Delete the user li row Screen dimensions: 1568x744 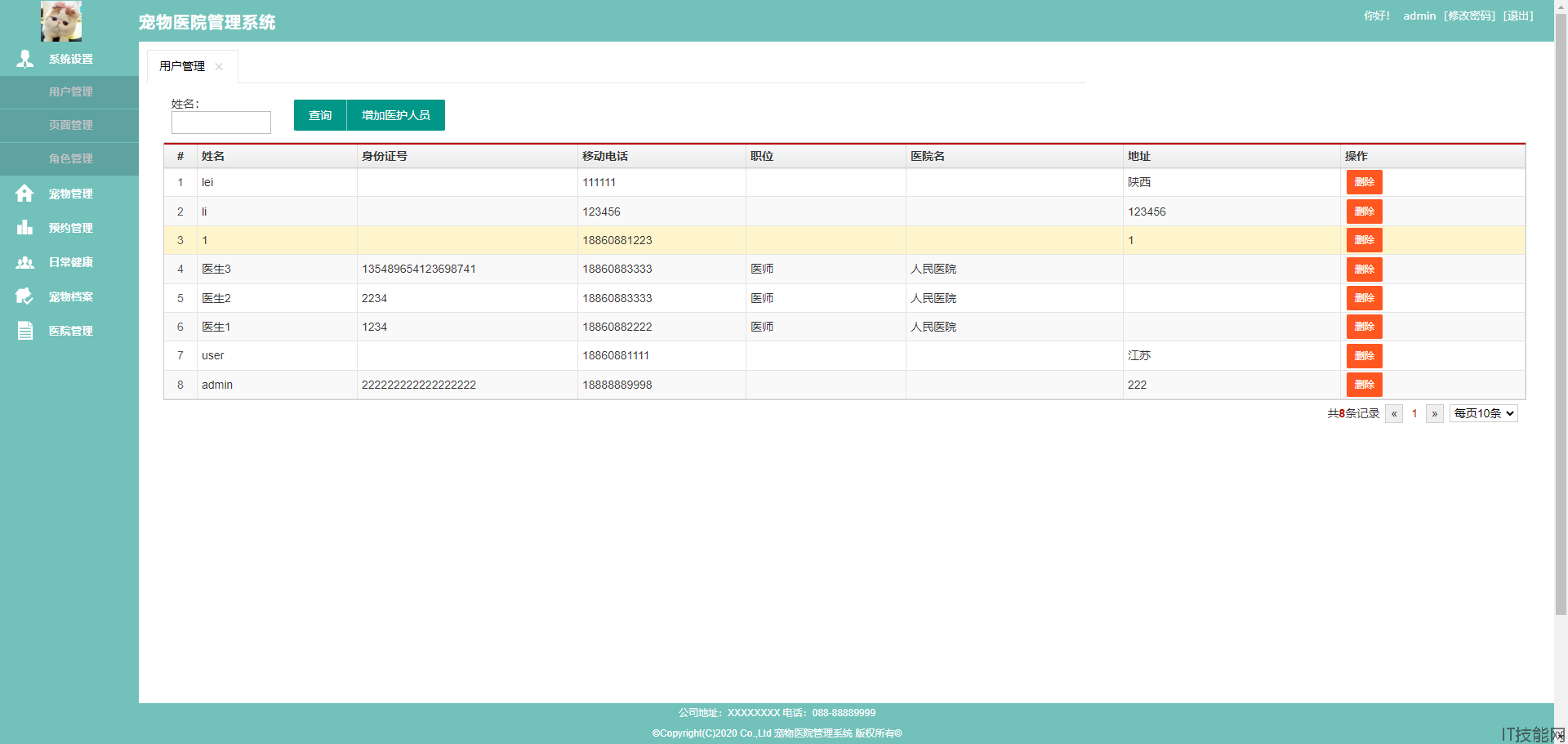[x=1364, y=212]
